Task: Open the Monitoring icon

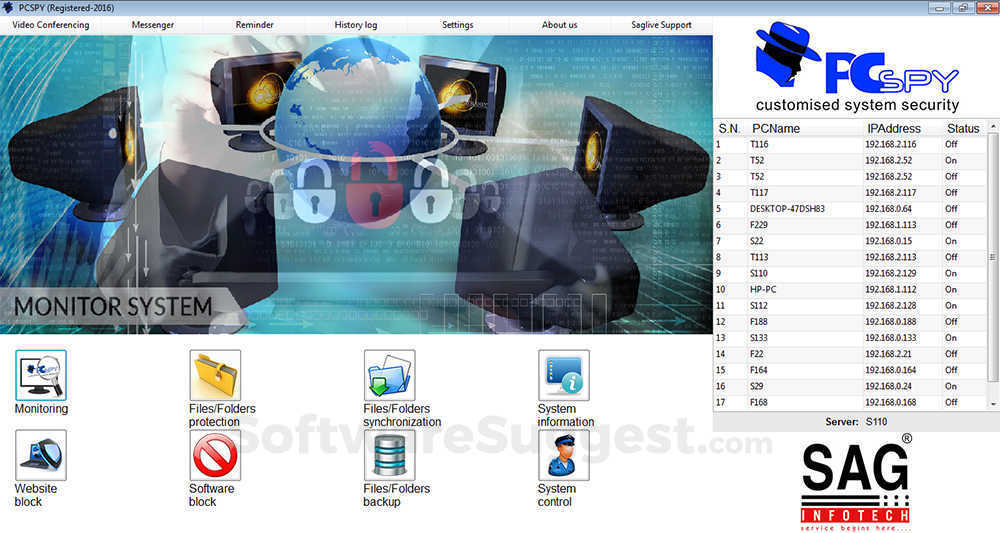Action: pos(41,375)
